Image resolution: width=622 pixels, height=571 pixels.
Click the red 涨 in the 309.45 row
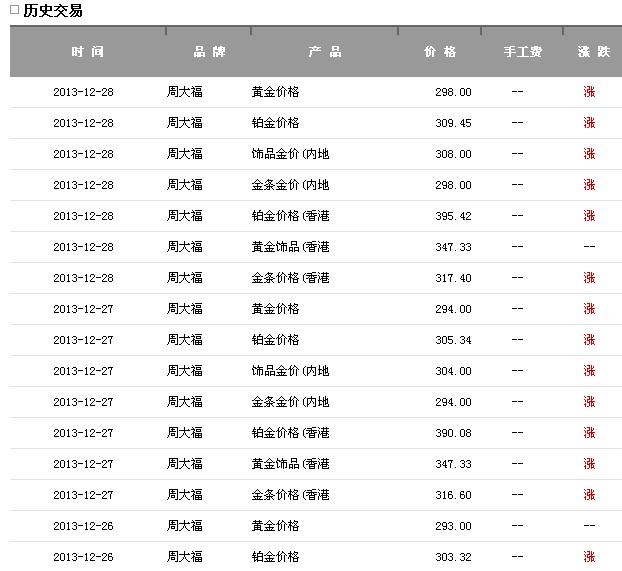589,123
